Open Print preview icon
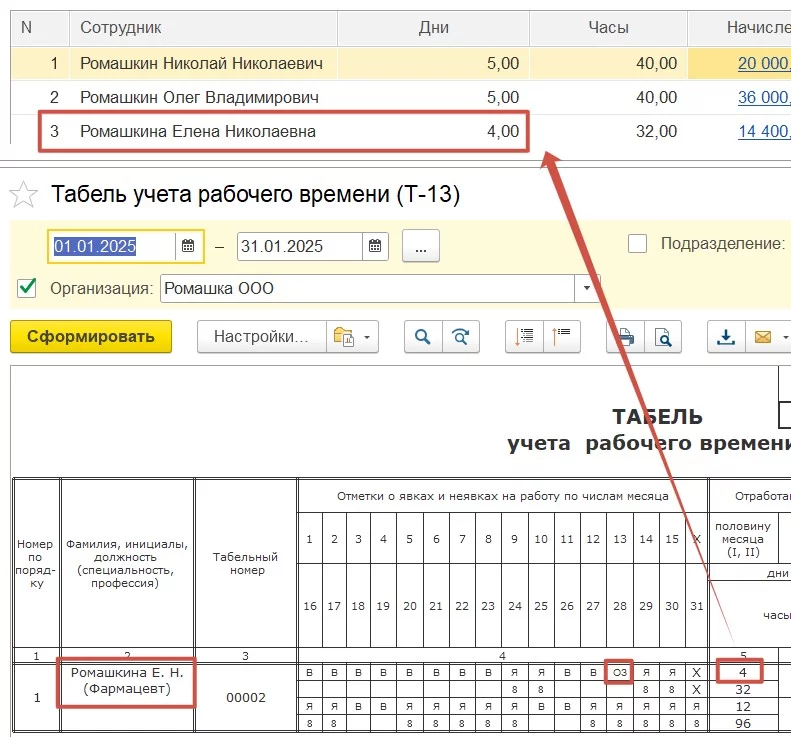791x737 pixels. pyautogui.click(x=663, y=336)
